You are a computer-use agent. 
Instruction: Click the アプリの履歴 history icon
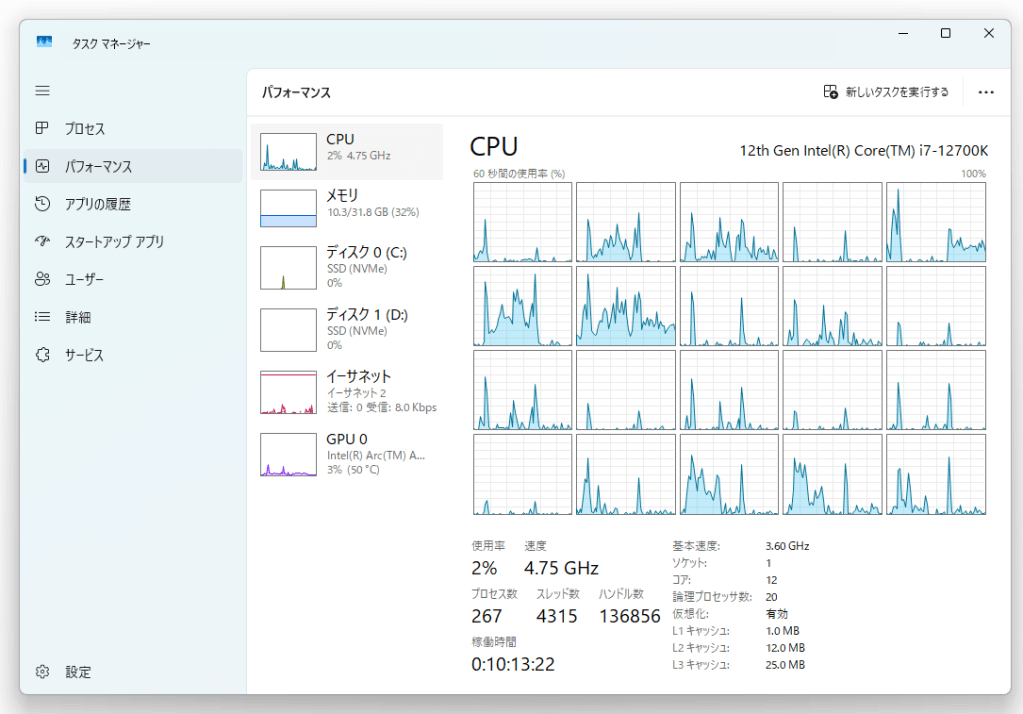click(x=42, y=204)
